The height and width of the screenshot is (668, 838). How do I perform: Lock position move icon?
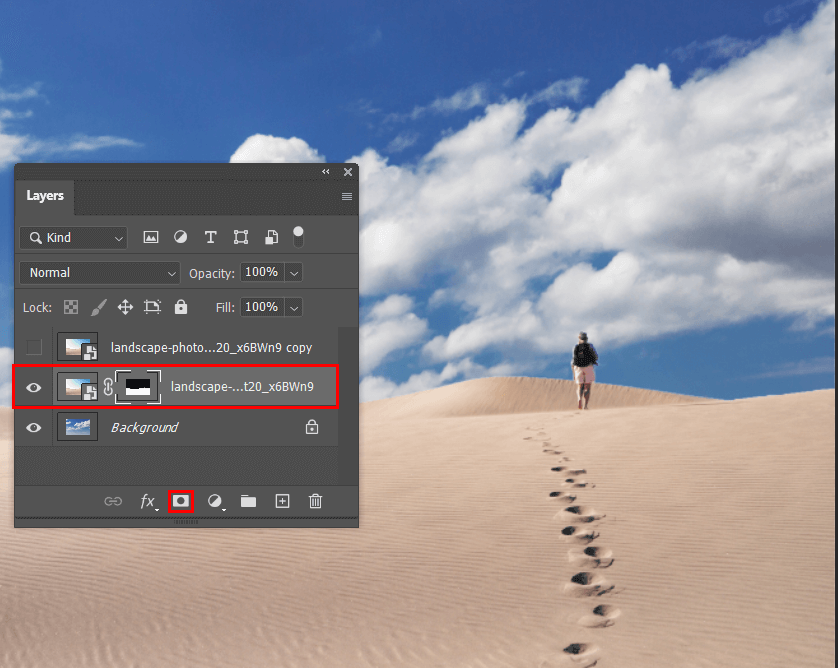[125, 307]
